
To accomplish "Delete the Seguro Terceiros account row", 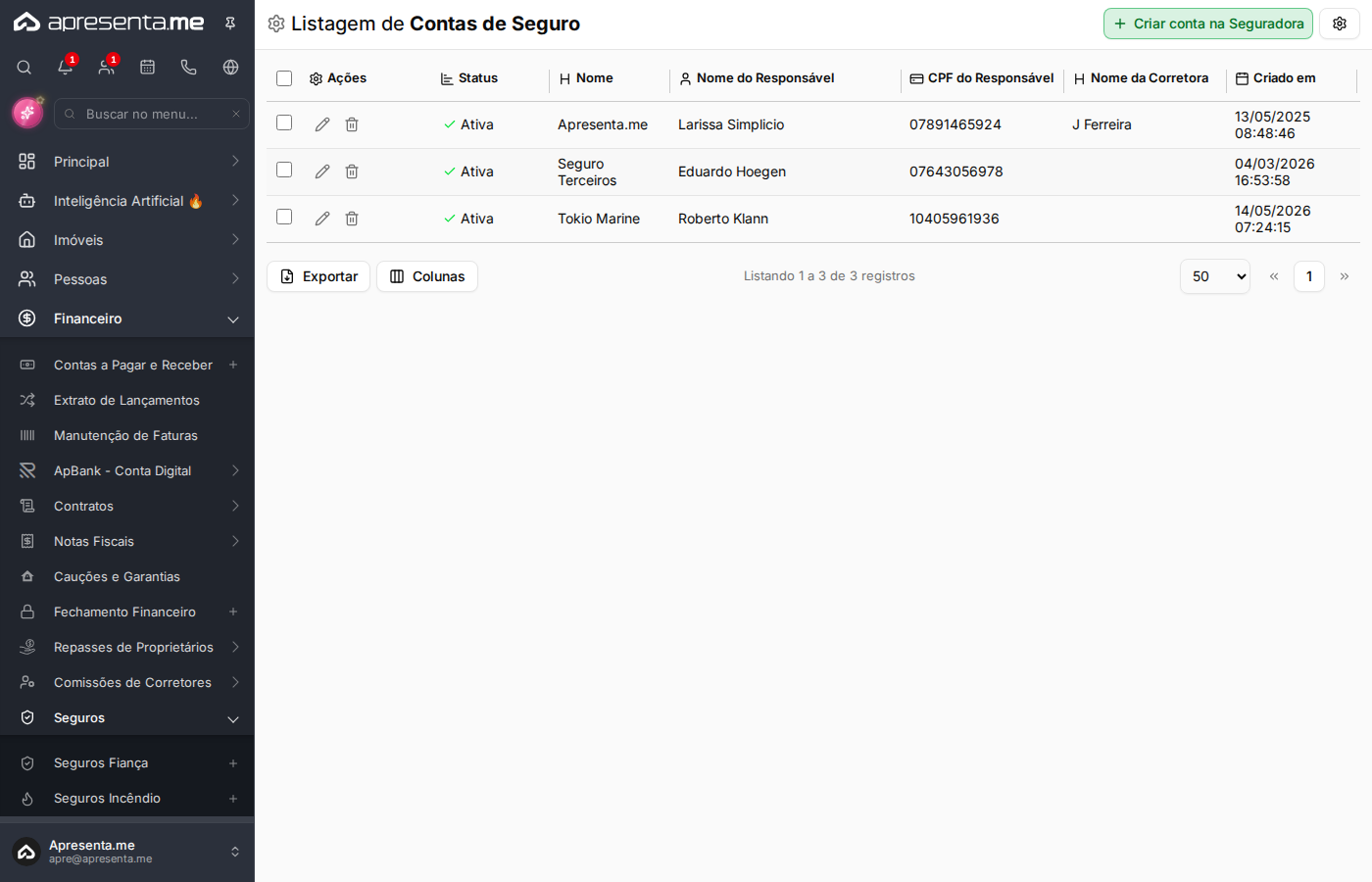I will pos(352,171).
